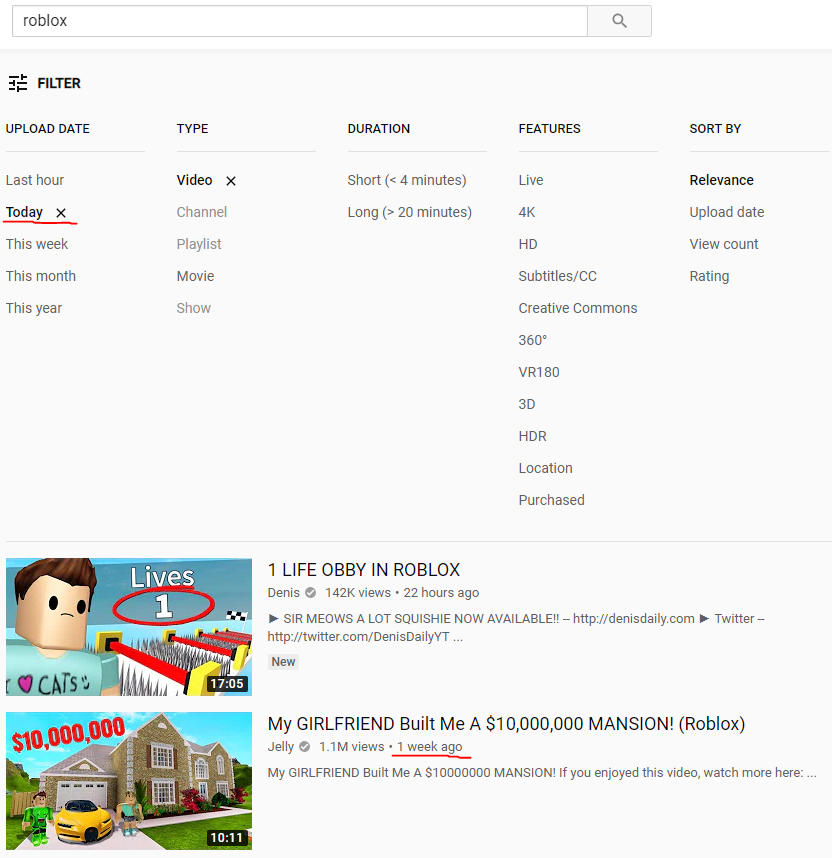Screen dimensions: 832x858
Task: Choose the Show type filter
Action: click(x=194, y=308)
